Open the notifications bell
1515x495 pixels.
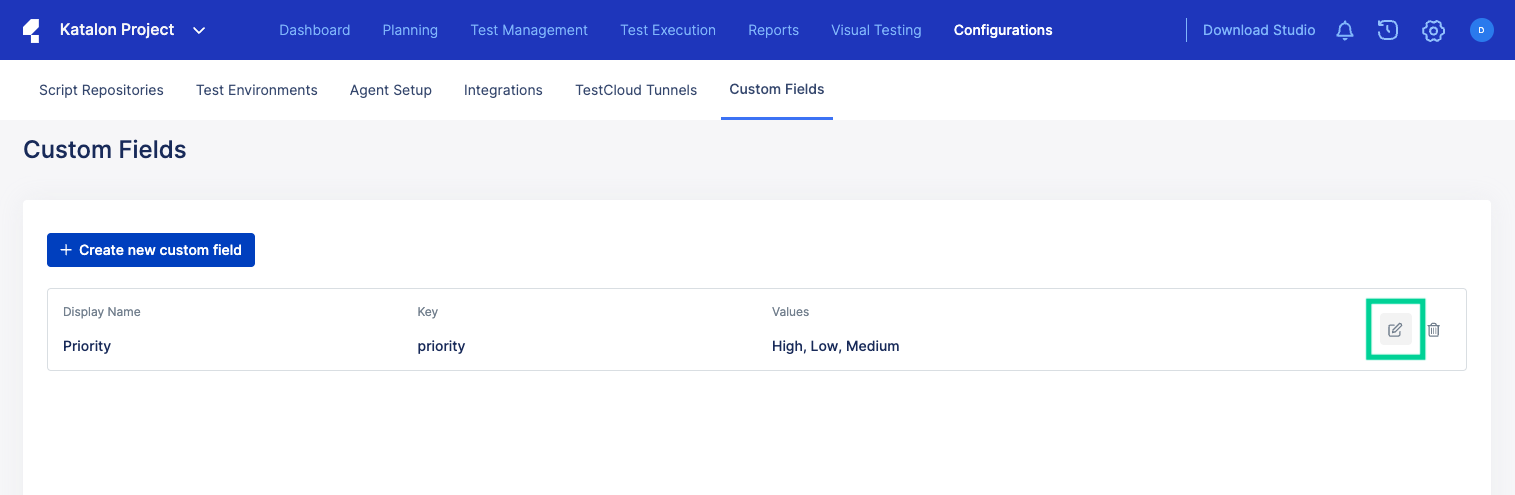[1345, 30]
